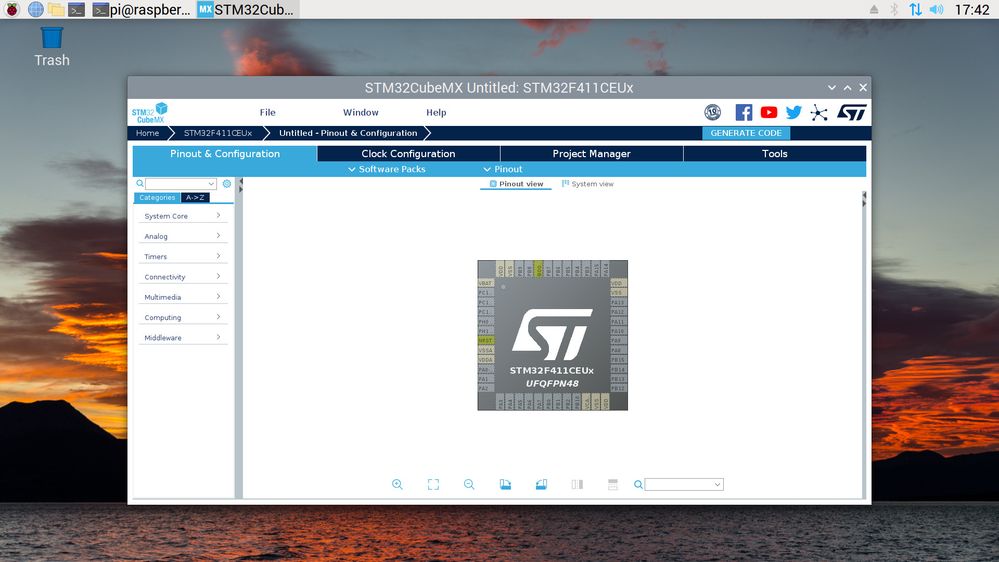Click the STM32CubeMX taskbar entry
The image size is (999, 562).
point(246,10)
